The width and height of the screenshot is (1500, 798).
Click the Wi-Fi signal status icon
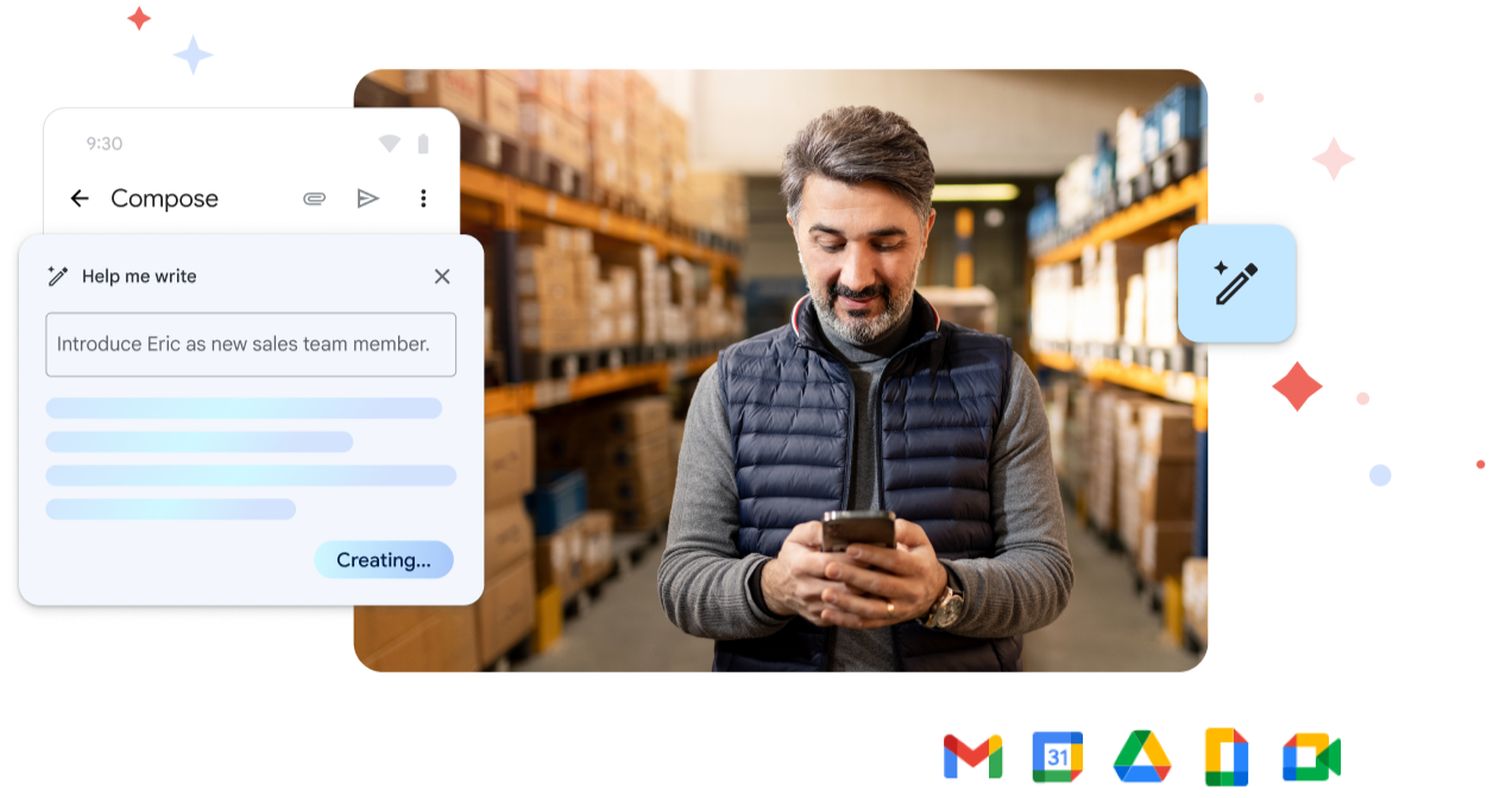(x=389, y=144)
